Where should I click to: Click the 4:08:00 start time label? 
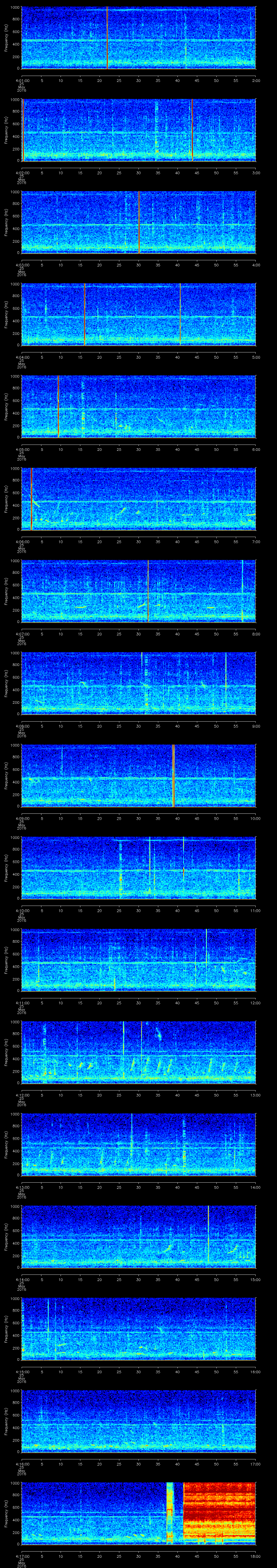coord(22,726)
